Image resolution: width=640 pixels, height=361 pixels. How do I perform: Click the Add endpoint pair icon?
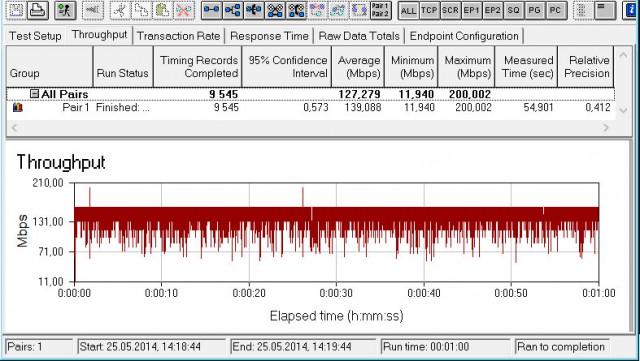(211, 11)
